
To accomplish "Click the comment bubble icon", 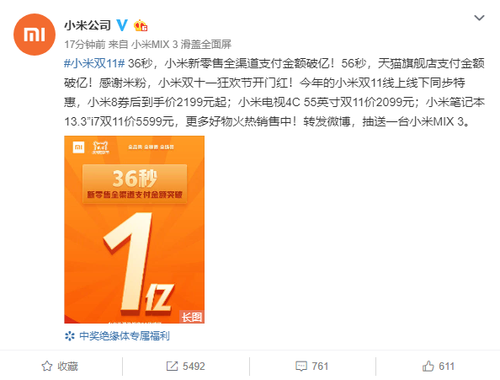I will (x=301, y=366).
